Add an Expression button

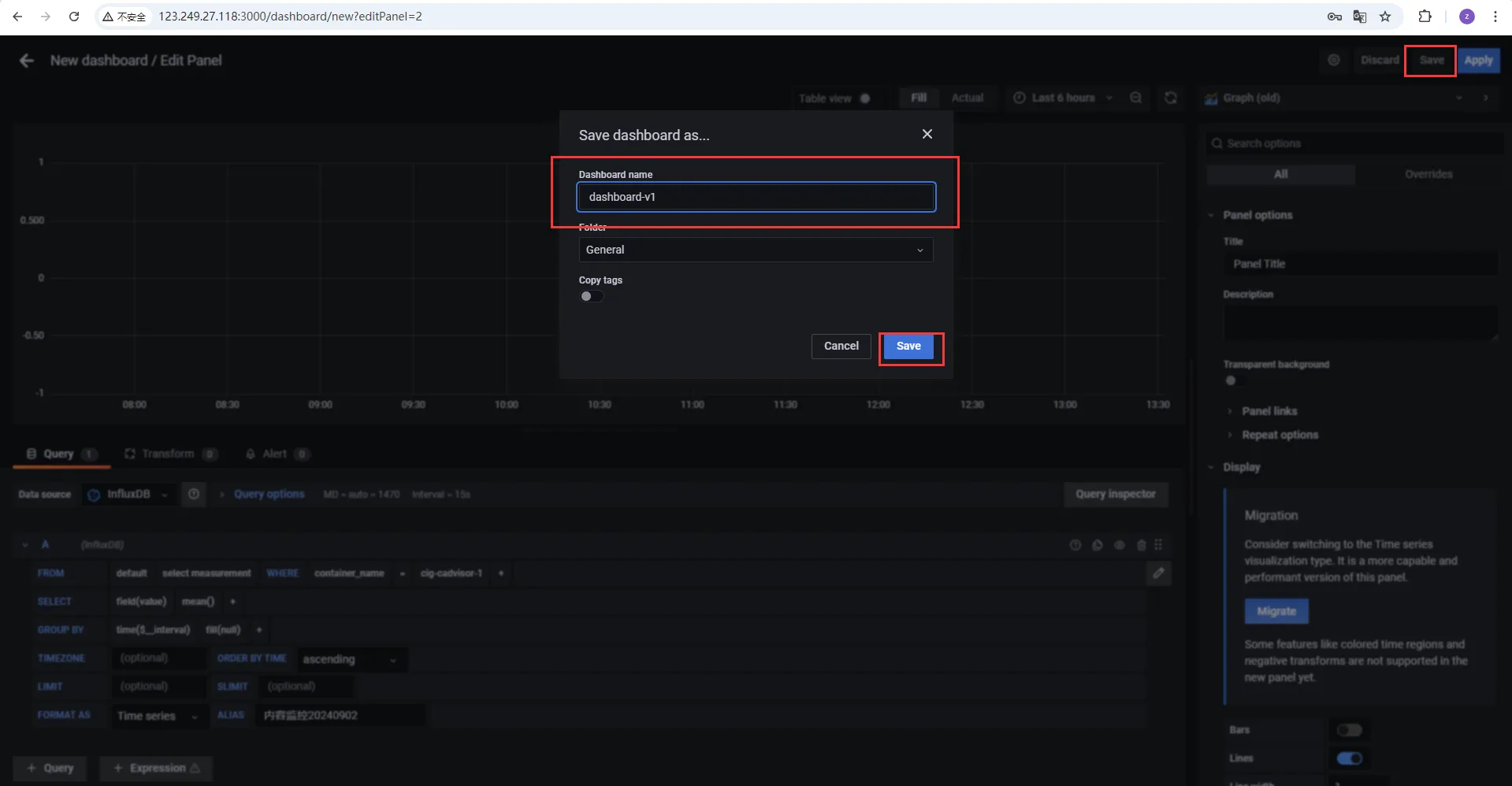pos(156,768)
